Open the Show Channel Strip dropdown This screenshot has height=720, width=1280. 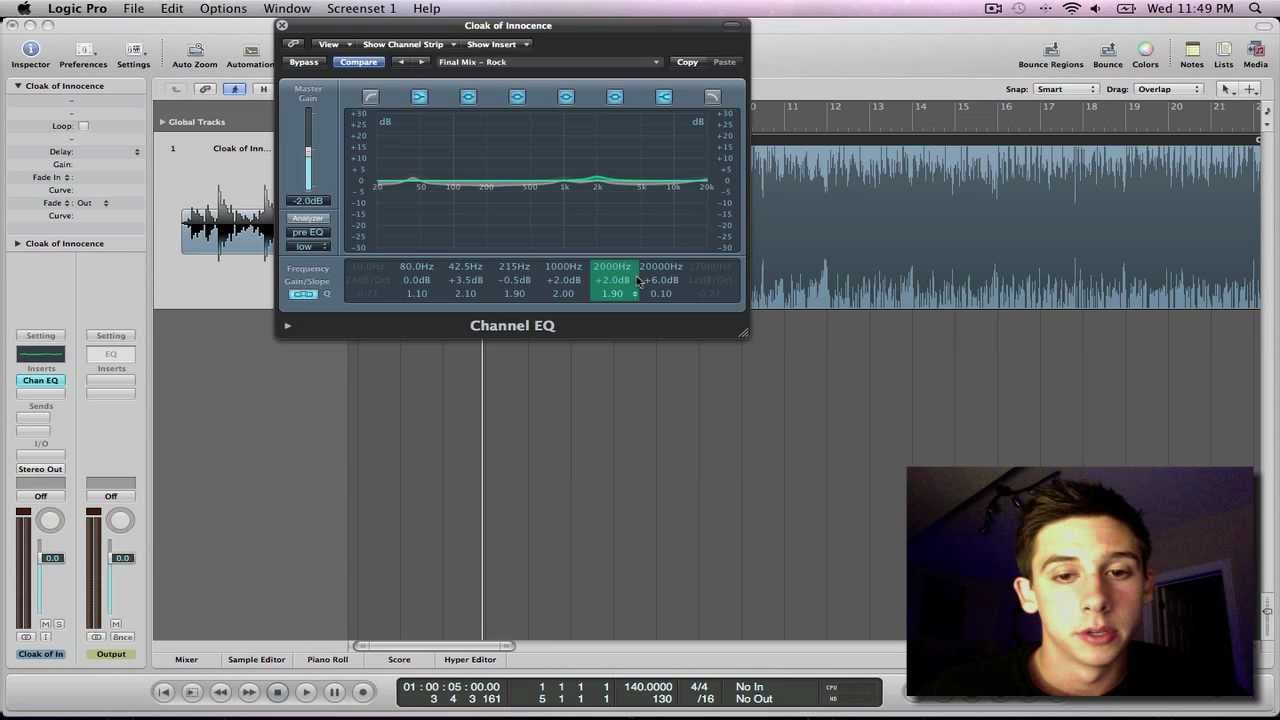point(409,44)
